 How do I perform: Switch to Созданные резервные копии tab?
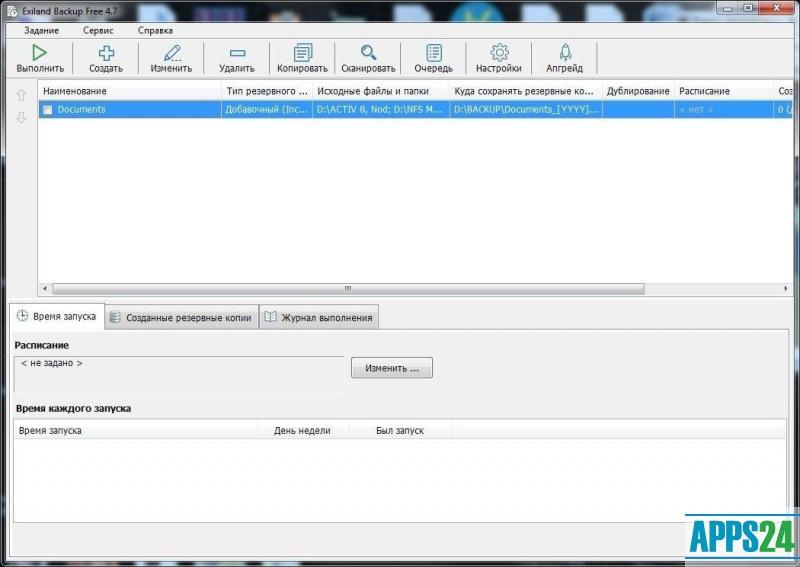181,317
